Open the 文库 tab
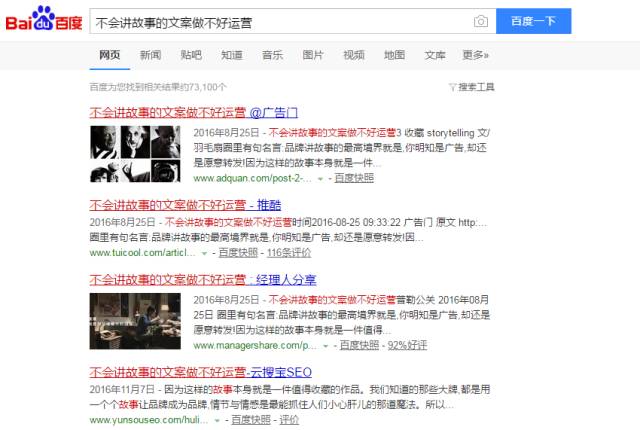 (435, 55)
